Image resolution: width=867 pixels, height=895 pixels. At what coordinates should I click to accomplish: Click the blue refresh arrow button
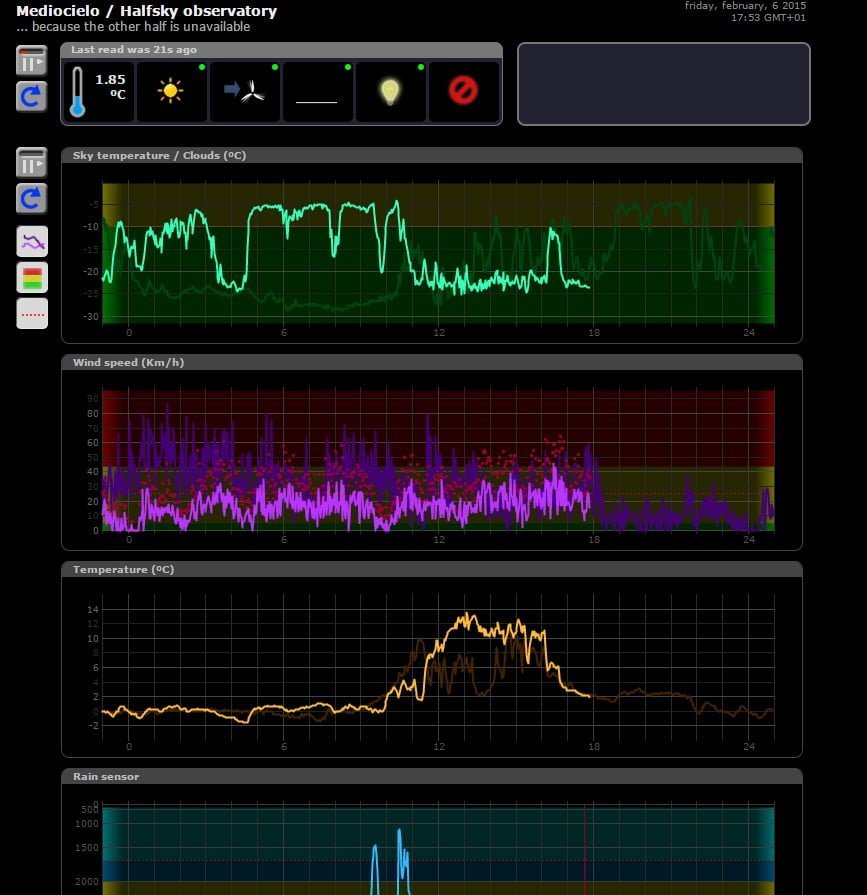pyautogui.click(x=31, y=97)
